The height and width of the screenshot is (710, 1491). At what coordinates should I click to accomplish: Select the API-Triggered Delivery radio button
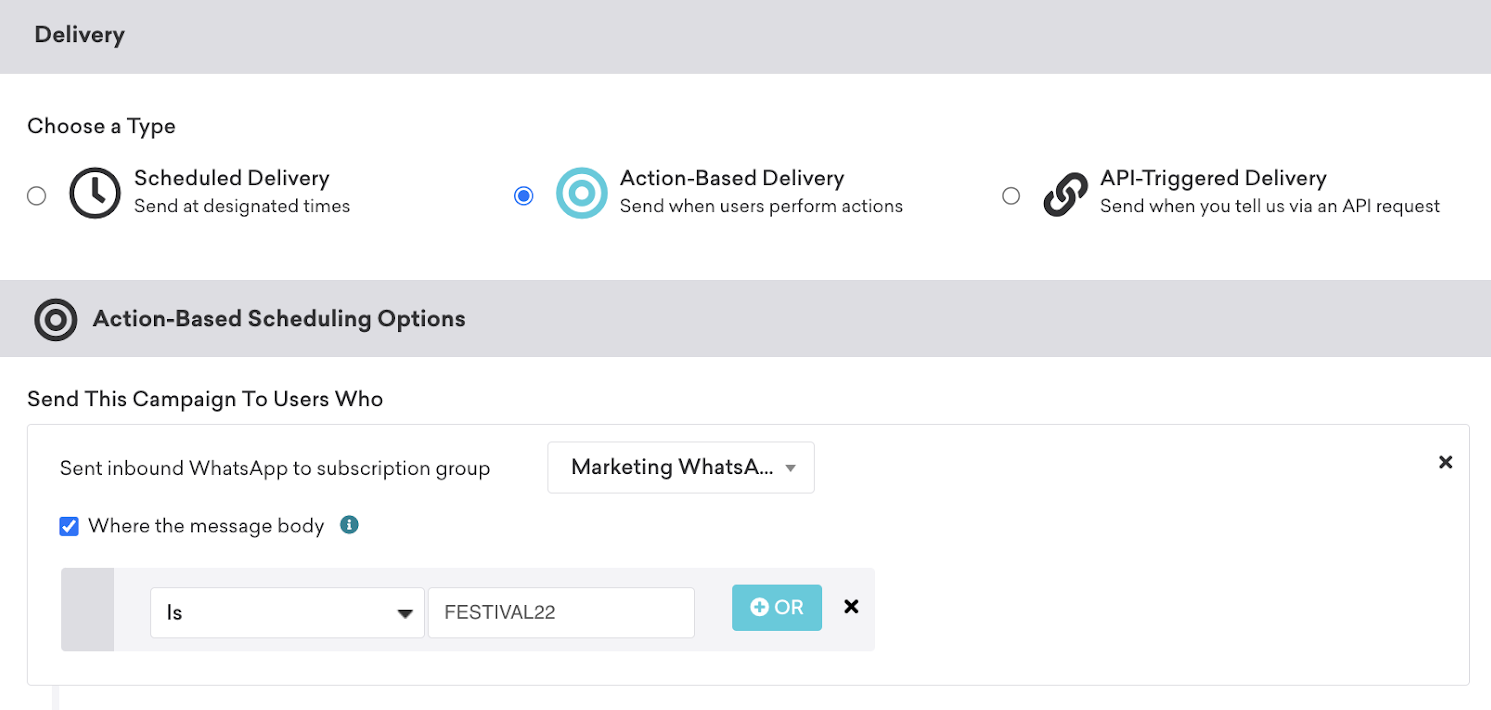coord(1011,196)
